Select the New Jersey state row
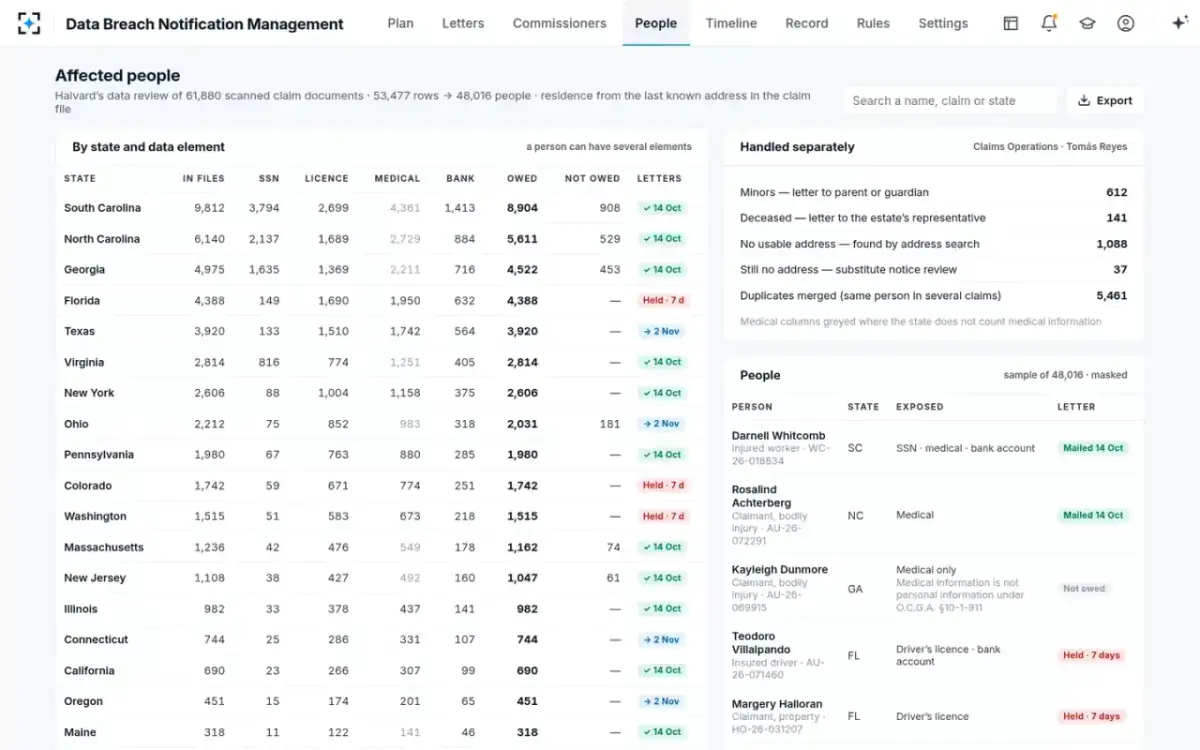This screenshot has width=1200, height=750. (381, 578)
